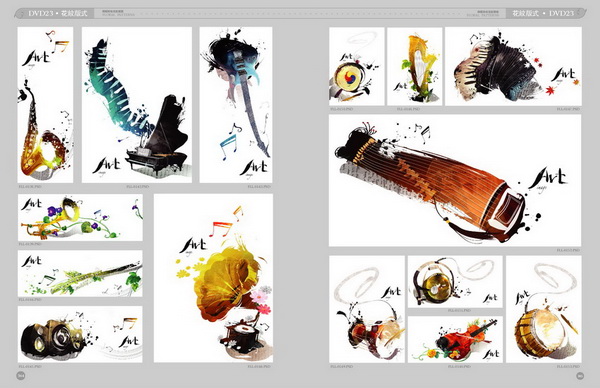Click the right page header '花纹版式 • DVD23'
600x388 pixels.
pos(543,13)
